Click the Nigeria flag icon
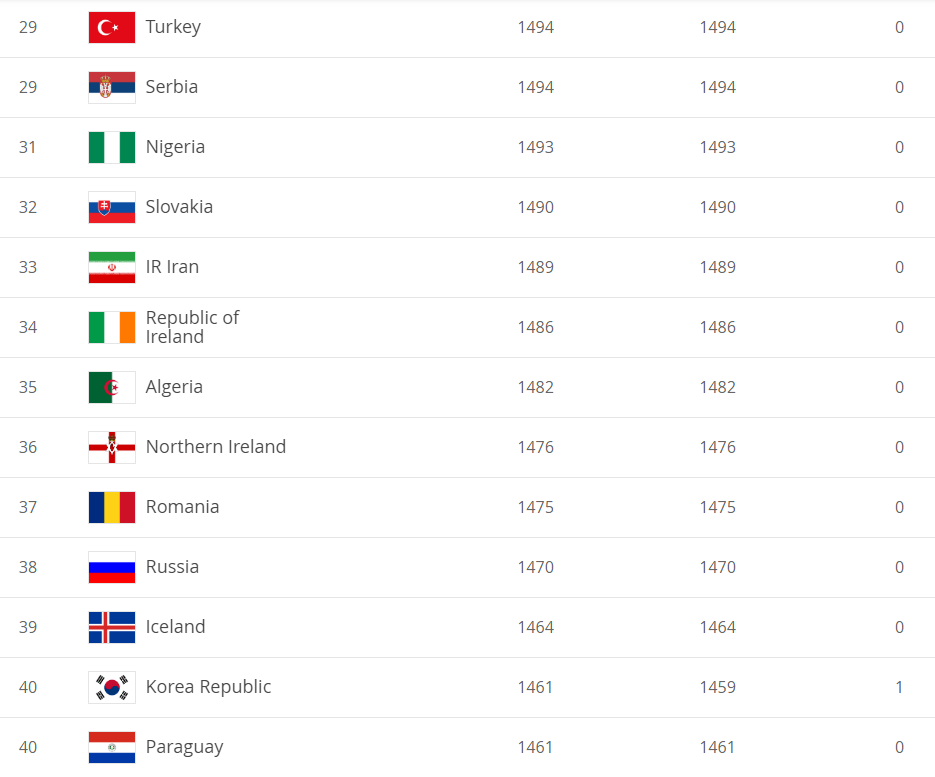The height and width of the screenshot is (777, 935). pos(111,147)
